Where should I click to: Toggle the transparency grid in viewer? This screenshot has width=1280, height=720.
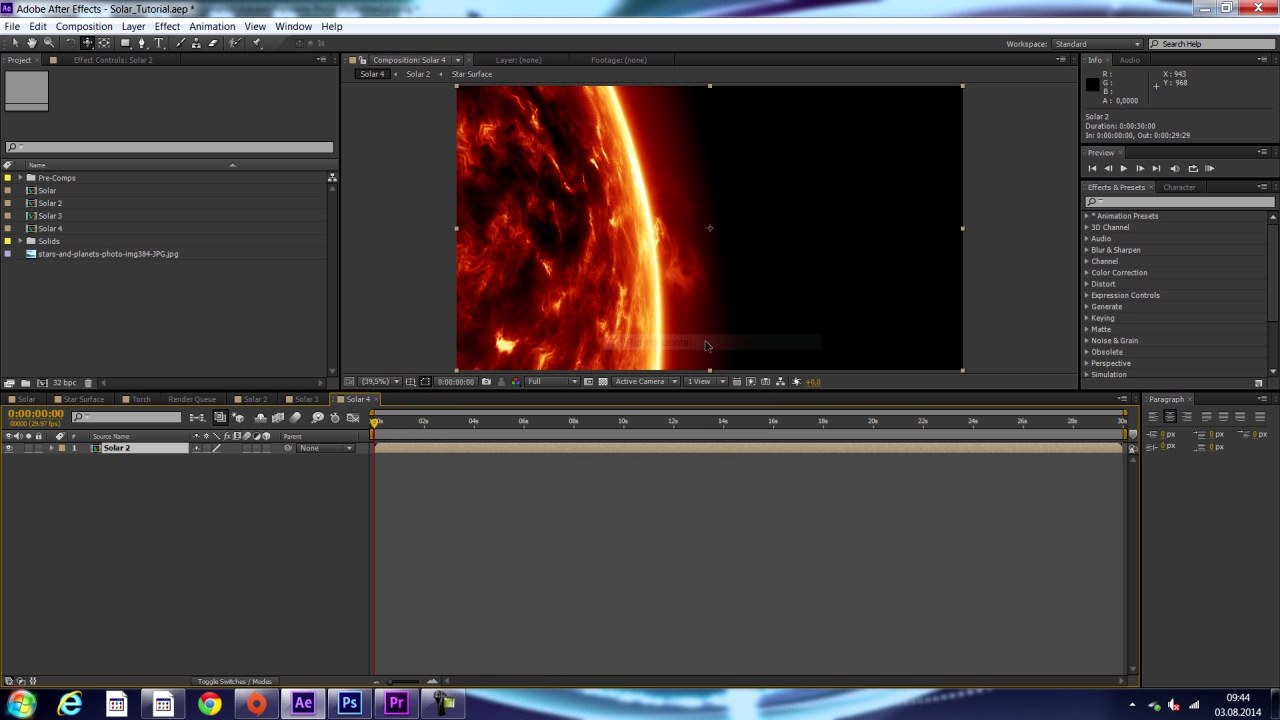[x=602, y=382]
